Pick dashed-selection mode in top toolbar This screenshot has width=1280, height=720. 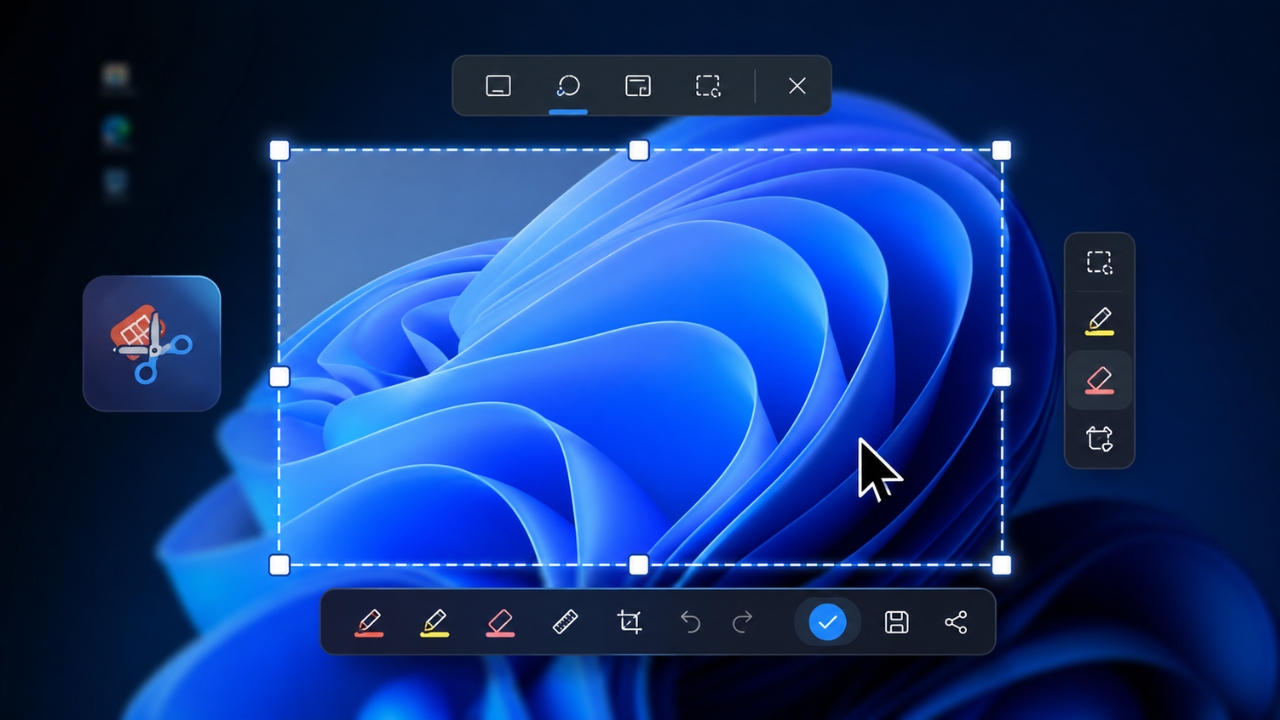pos(708,86)
